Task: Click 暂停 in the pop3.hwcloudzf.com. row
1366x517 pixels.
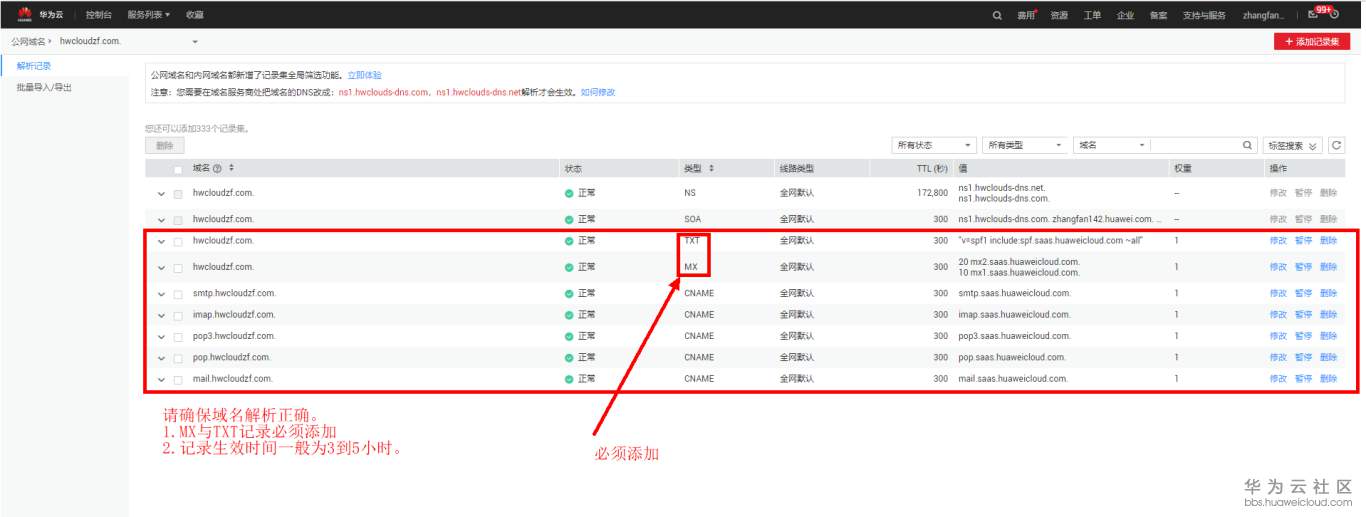Action: [1303, 336]
